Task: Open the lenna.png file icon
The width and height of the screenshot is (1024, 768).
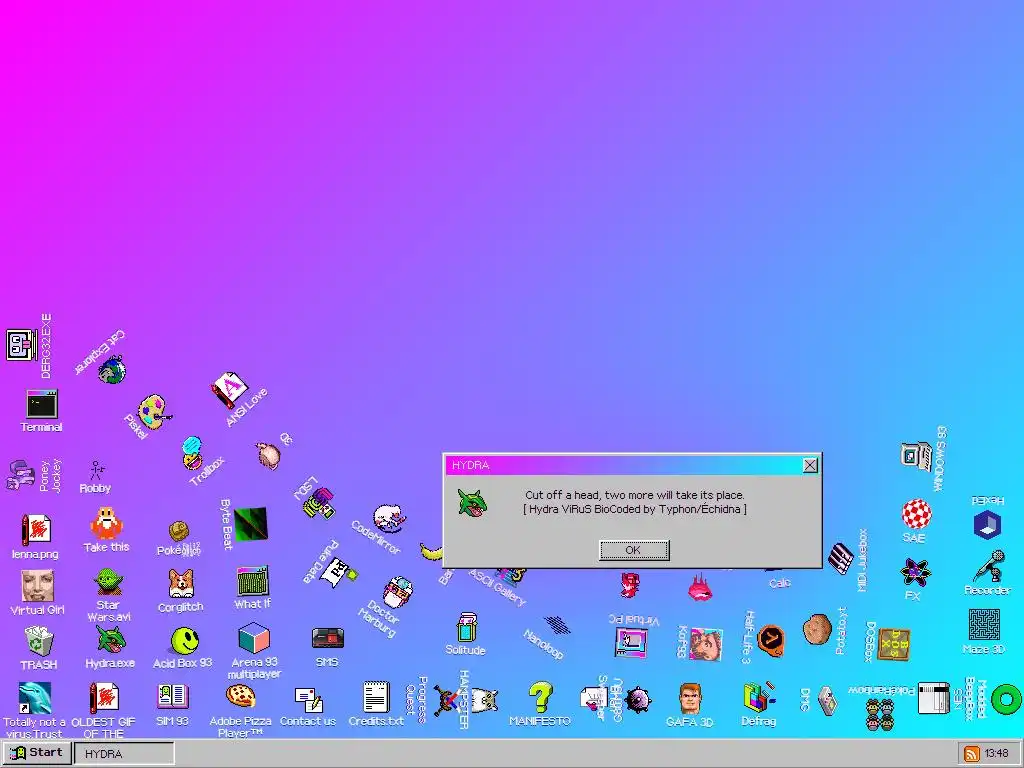Action: tap(36, 530)
